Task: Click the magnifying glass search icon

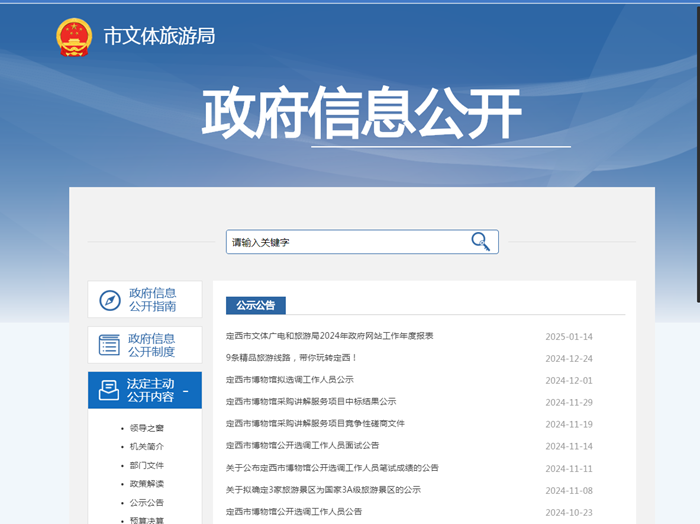Action: click(481, 242)
